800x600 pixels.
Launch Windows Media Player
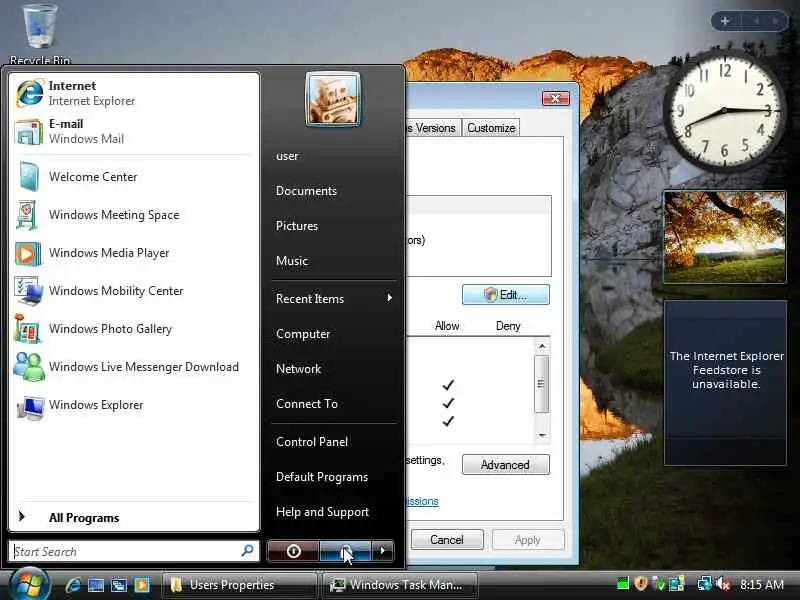[134, 253]
